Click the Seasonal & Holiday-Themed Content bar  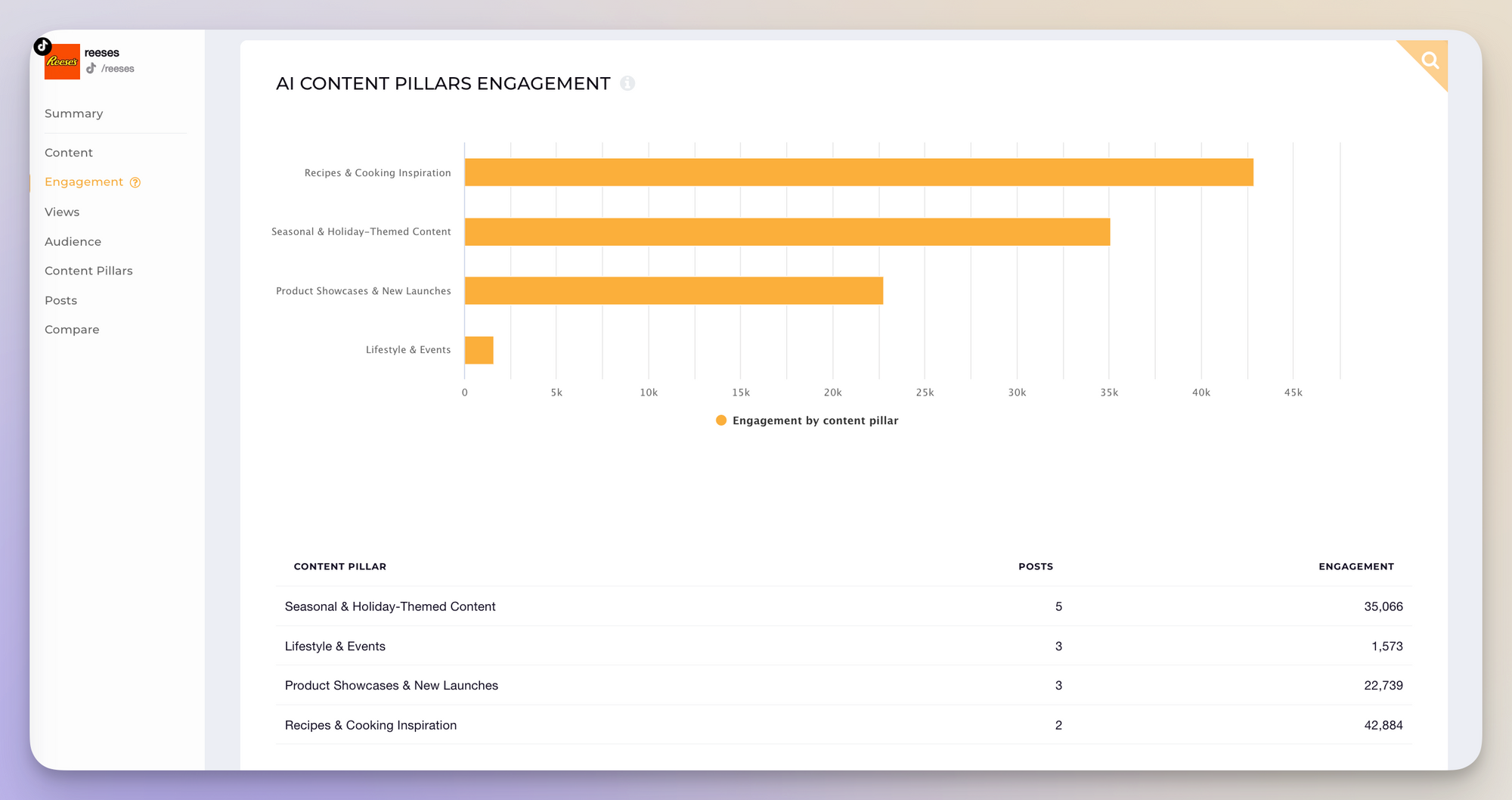[x=787, y=231]
